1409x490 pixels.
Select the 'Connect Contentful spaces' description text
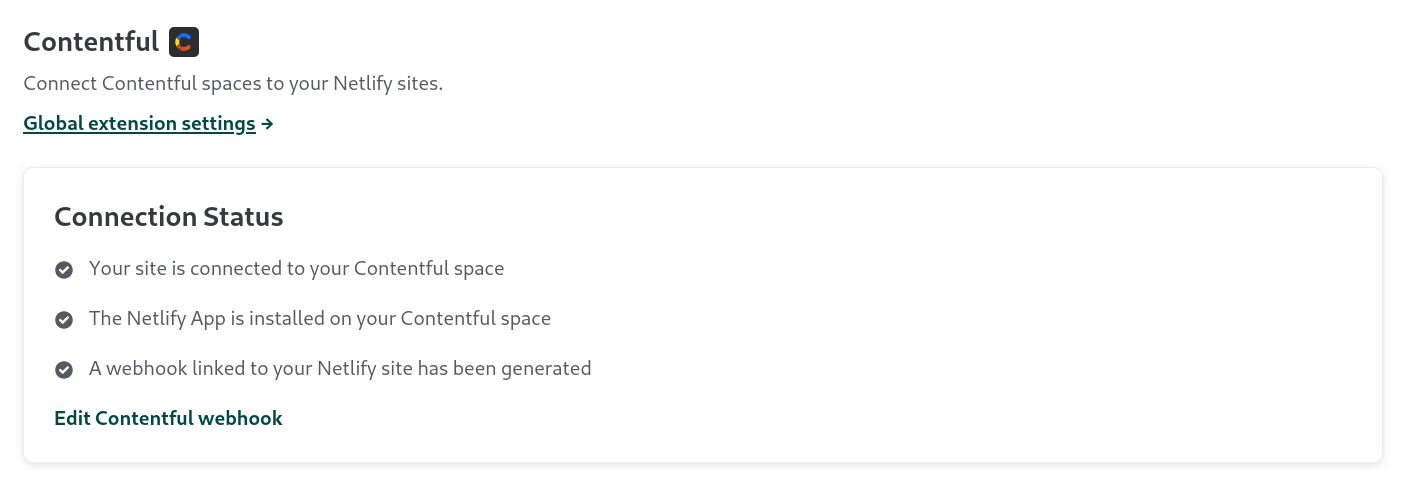coord(232,84)
